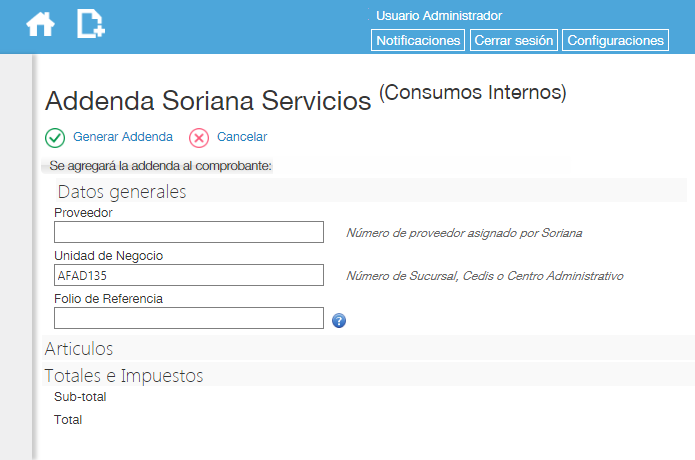Click the green Generar Addenda checkmark icon

(55, 138)
